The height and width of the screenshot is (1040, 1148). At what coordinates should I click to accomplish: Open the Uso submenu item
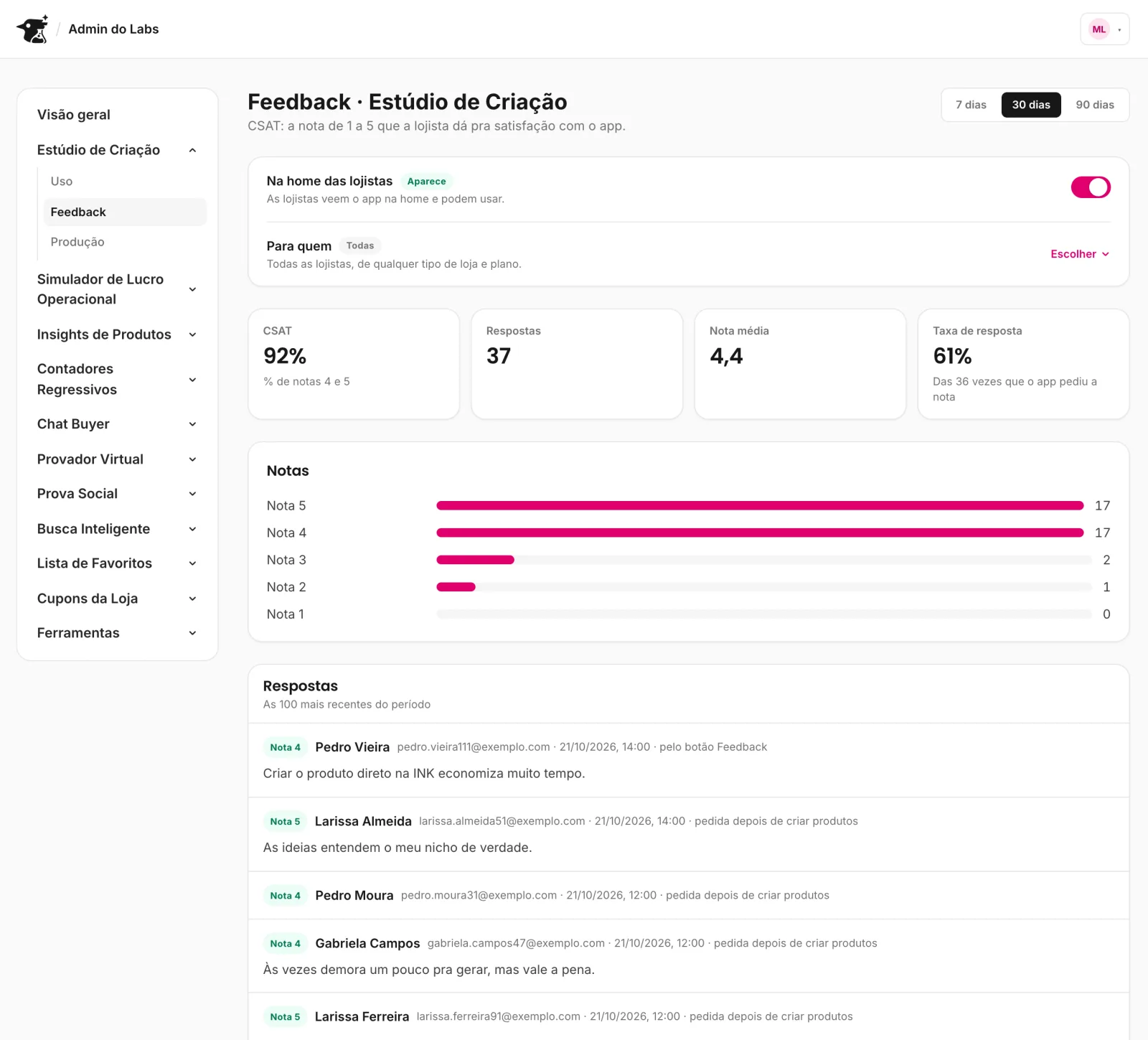click(x=125, y=182)
